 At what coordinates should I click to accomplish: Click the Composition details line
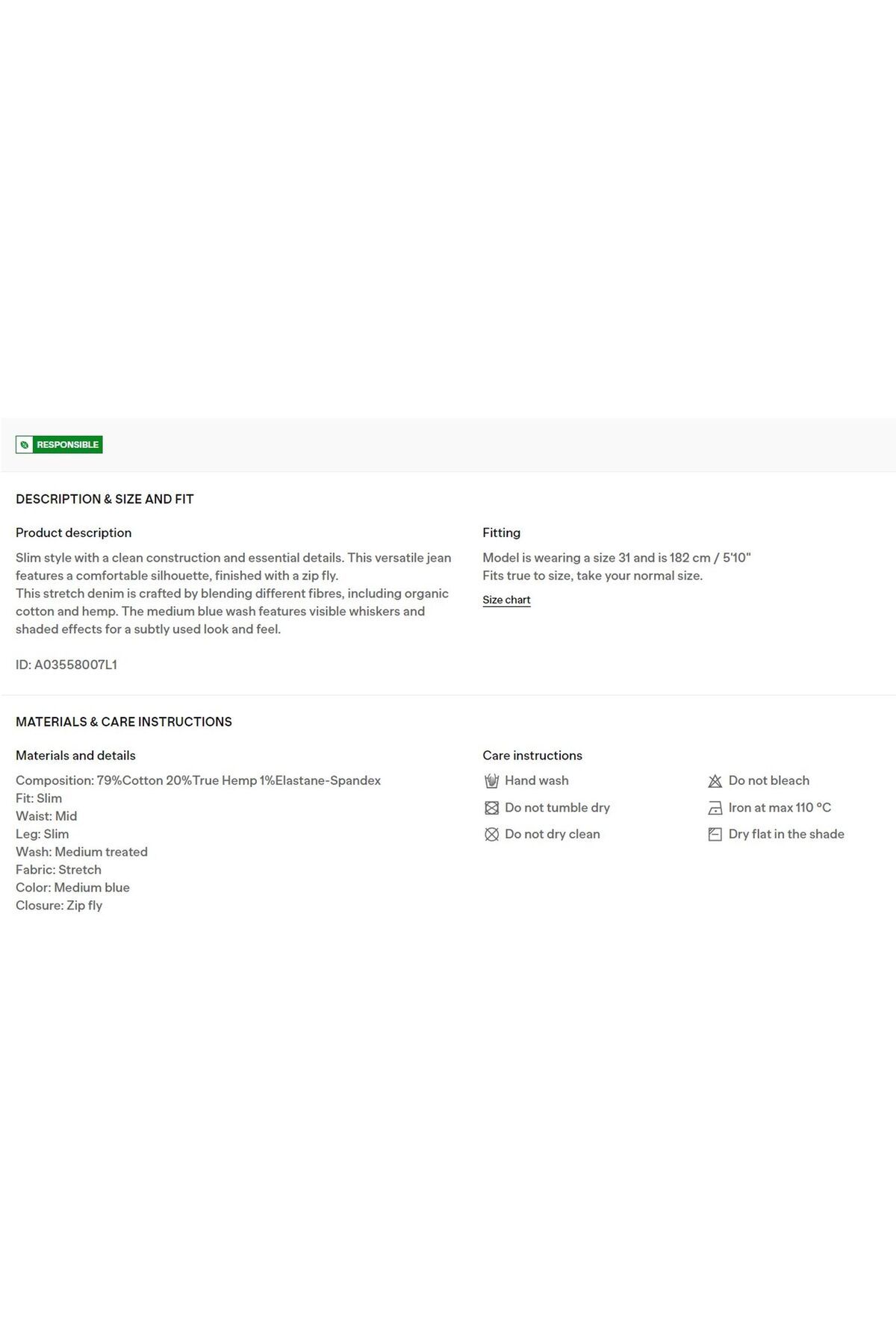(198, 780)
